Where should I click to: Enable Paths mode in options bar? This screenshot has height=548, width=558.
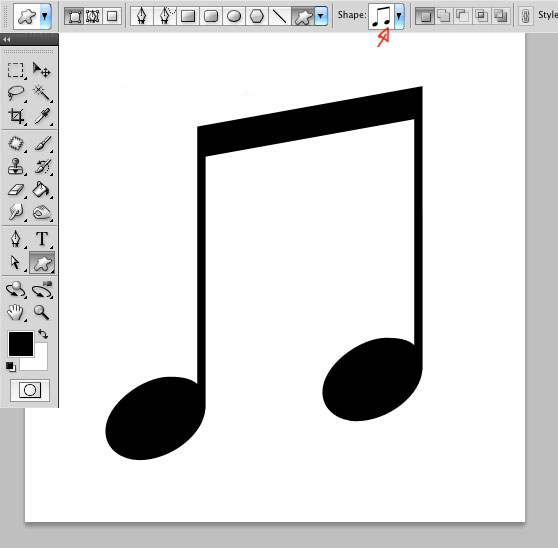tap(93, 16)
